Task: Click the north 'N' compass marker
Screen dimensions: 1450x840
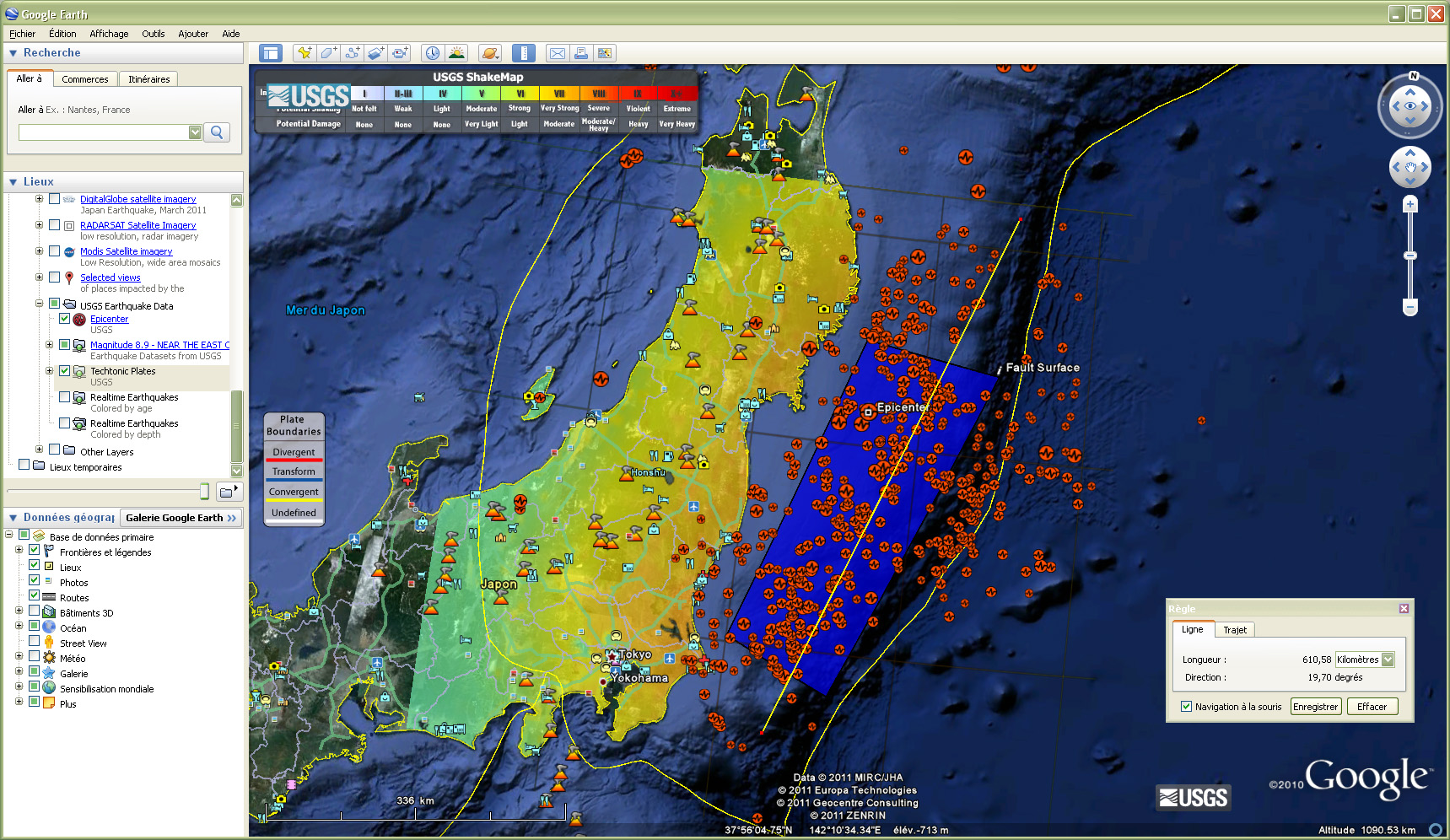Action: pos(1414,76)
